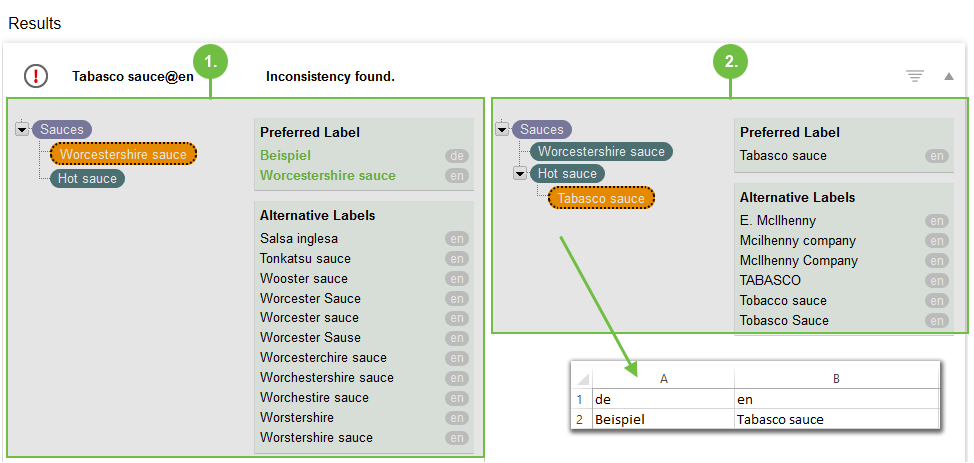Click the Tonkatsu sauce alternative label
Image resolution: width=974 pixels, height=463 pixels.
pyautogui.click(x=305, y=259)
